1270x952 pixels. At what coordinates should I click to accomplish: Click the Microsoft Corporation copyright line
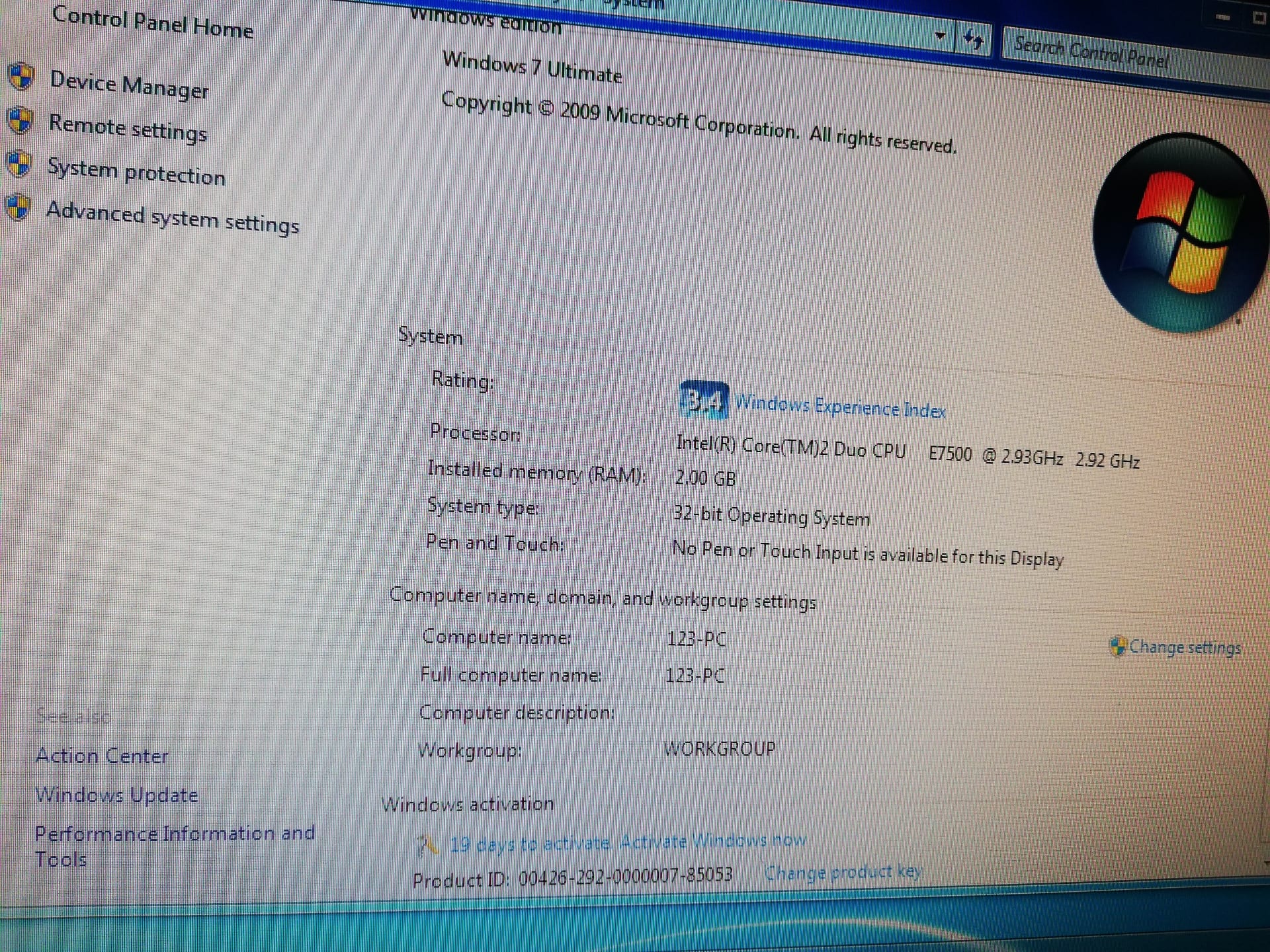click(x=699, y=122)
